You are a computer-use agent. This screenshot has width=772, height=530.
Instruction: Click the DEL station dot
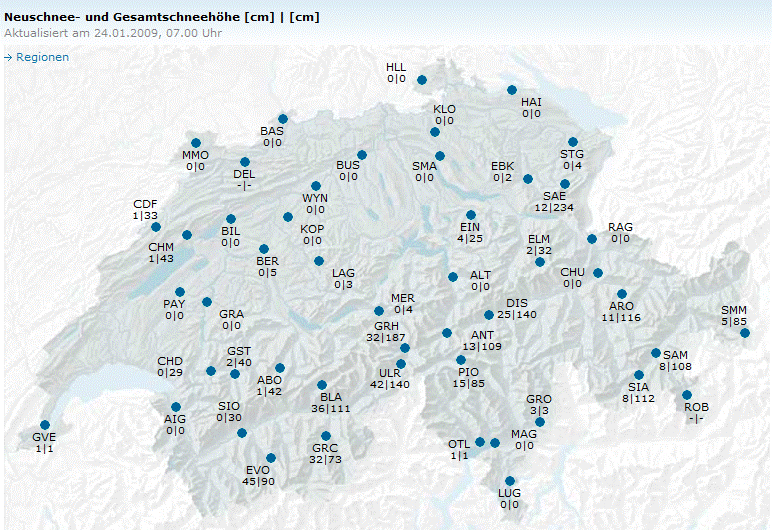coord(245,162)
